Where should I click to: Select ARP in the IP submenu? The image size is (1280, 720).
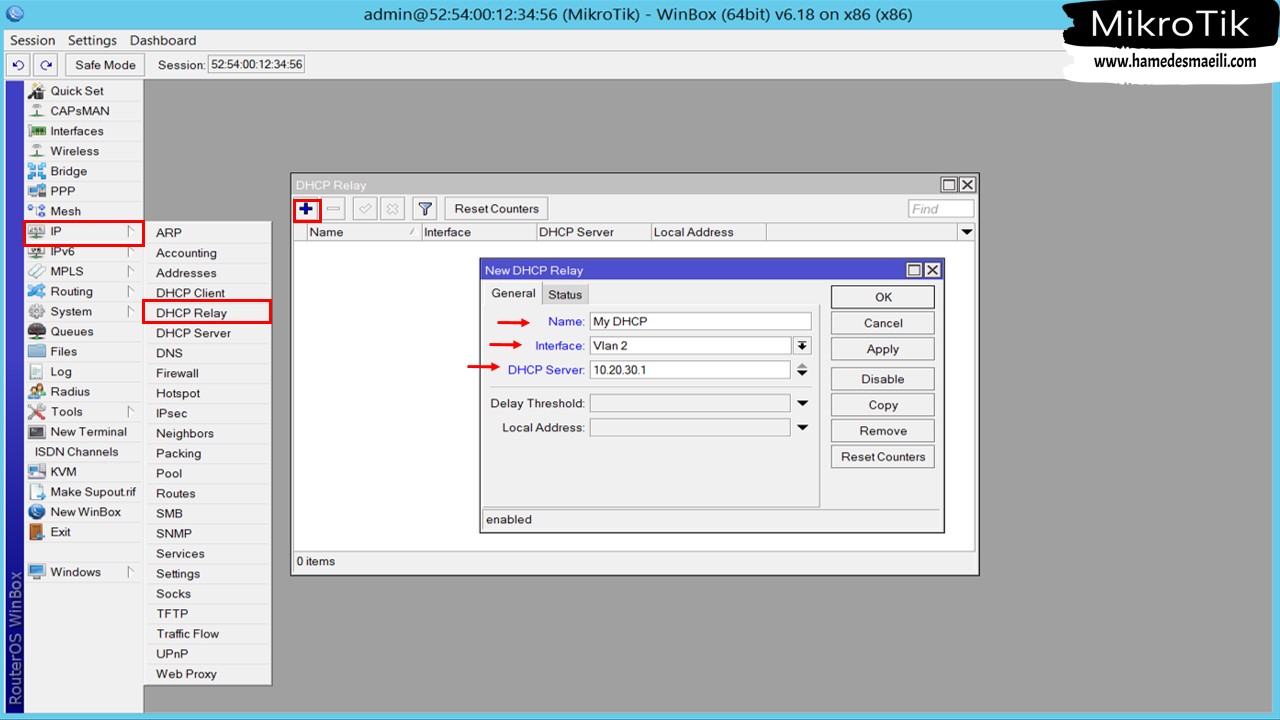[x=208, y=232]
